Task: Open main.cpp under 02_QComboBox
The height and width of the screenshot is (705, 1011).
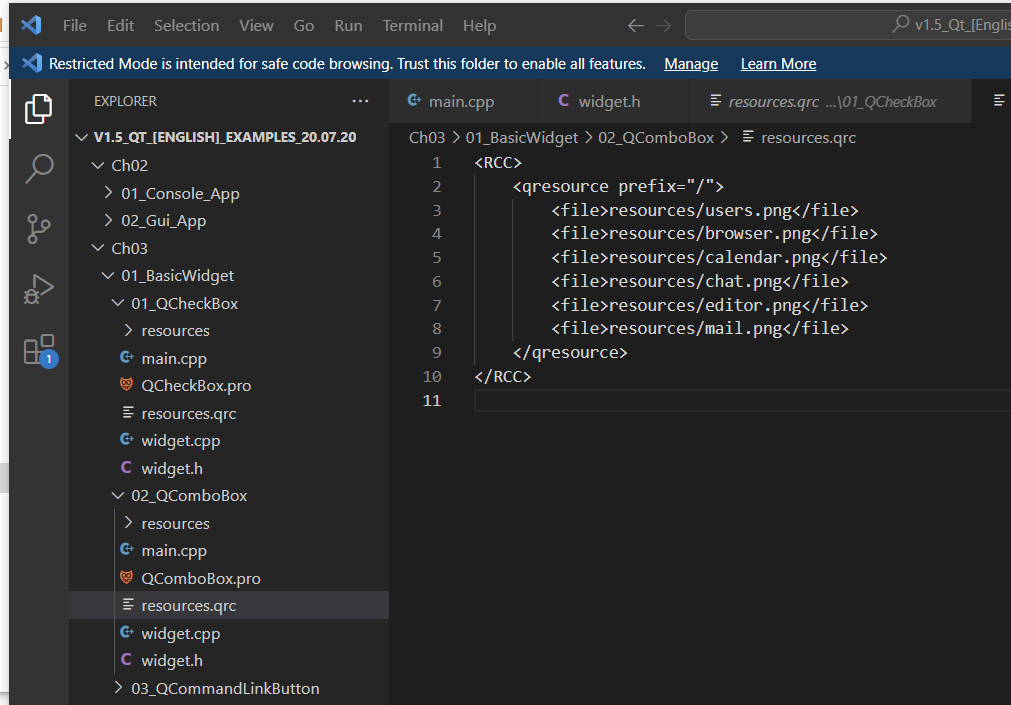Action: click(x=229, y=550)
